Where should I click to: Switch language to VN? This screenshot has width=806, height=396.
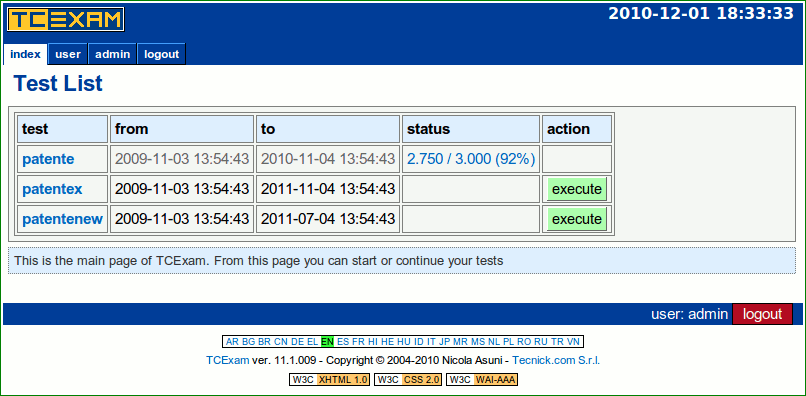tap(573, 341)
